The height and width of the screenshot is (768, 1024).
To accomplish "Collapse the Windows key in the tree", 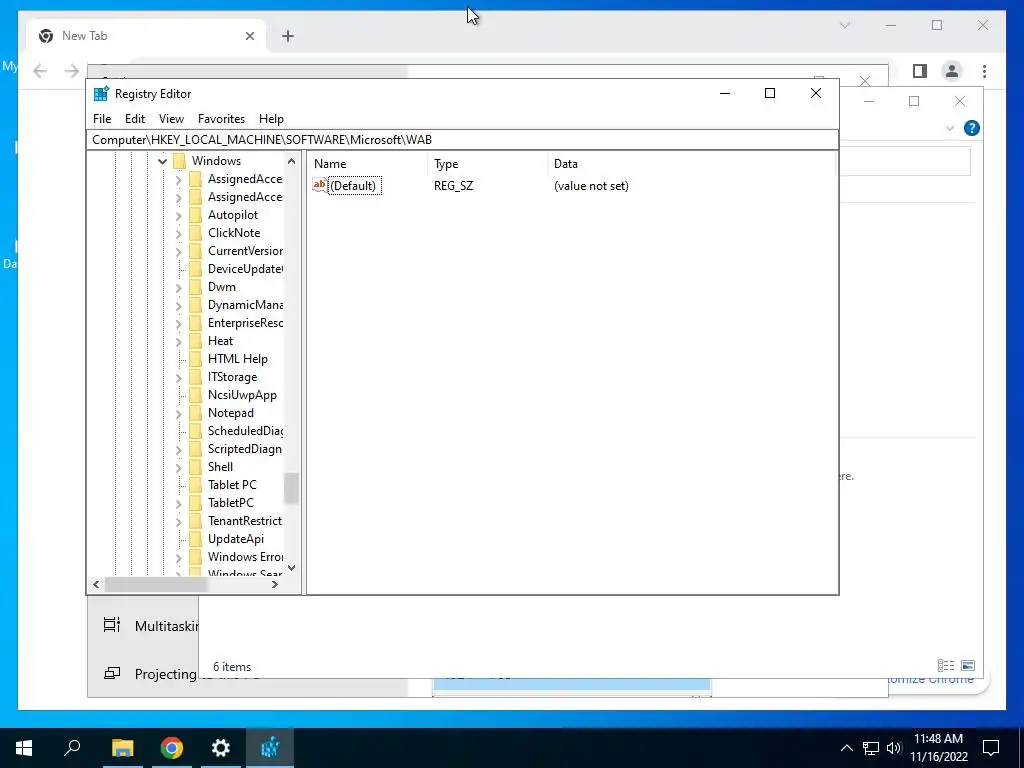I will coord(163,161).
